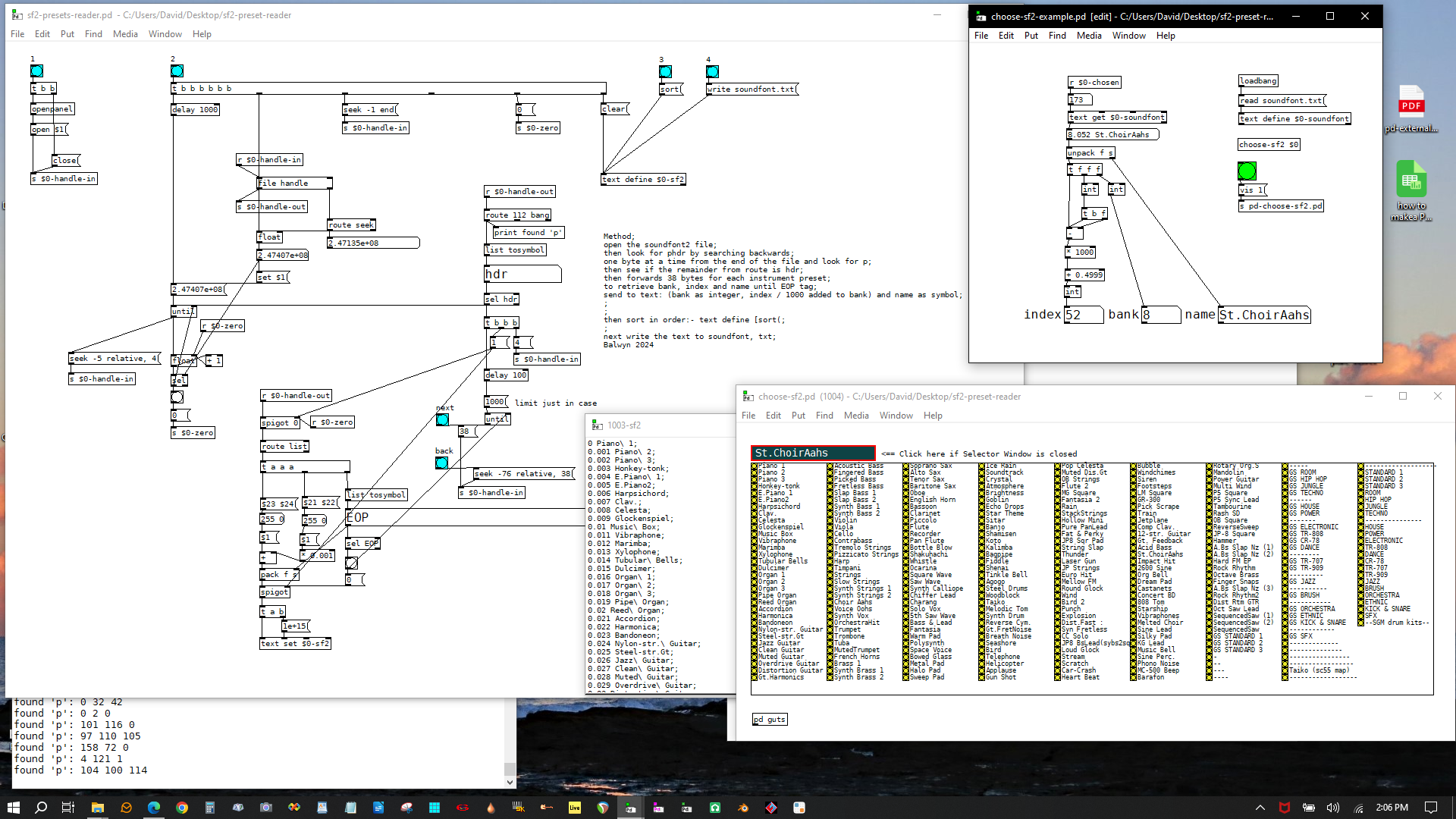This screenshot has width=1456, height=819.
Task: Open the 'pd guts' subpatch
Action: click(x=770, y=720)
